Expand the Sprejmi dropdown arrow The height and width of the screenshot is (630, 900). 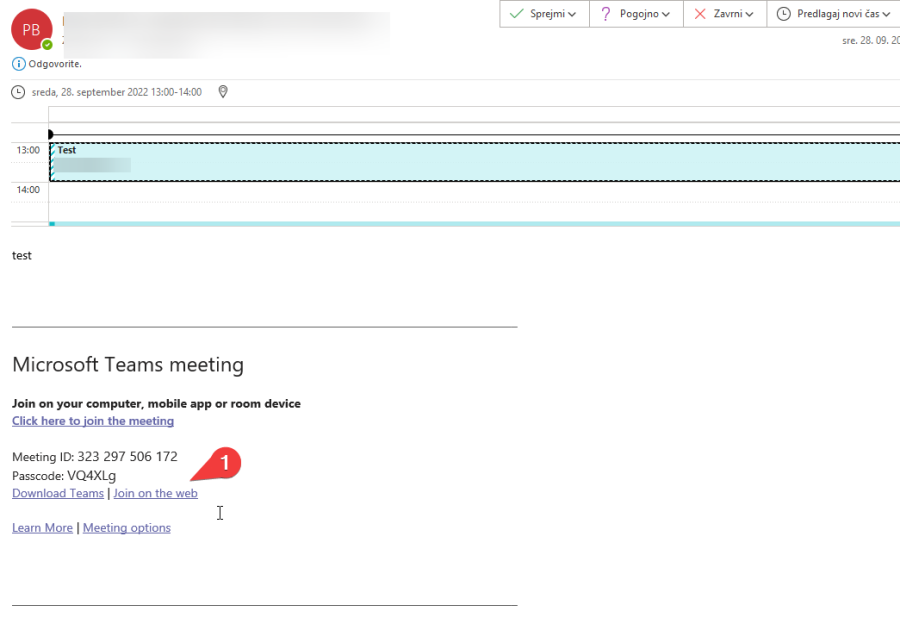(x=572, y=14)
